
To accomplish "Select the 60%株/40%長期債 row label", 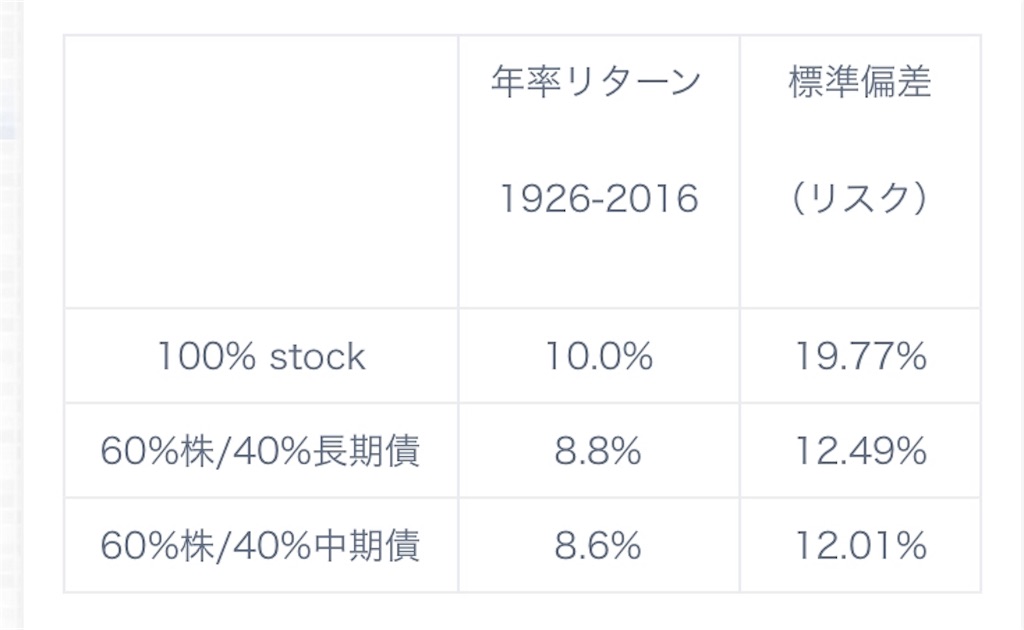I will pyautogui.click(x=260, y=451).
